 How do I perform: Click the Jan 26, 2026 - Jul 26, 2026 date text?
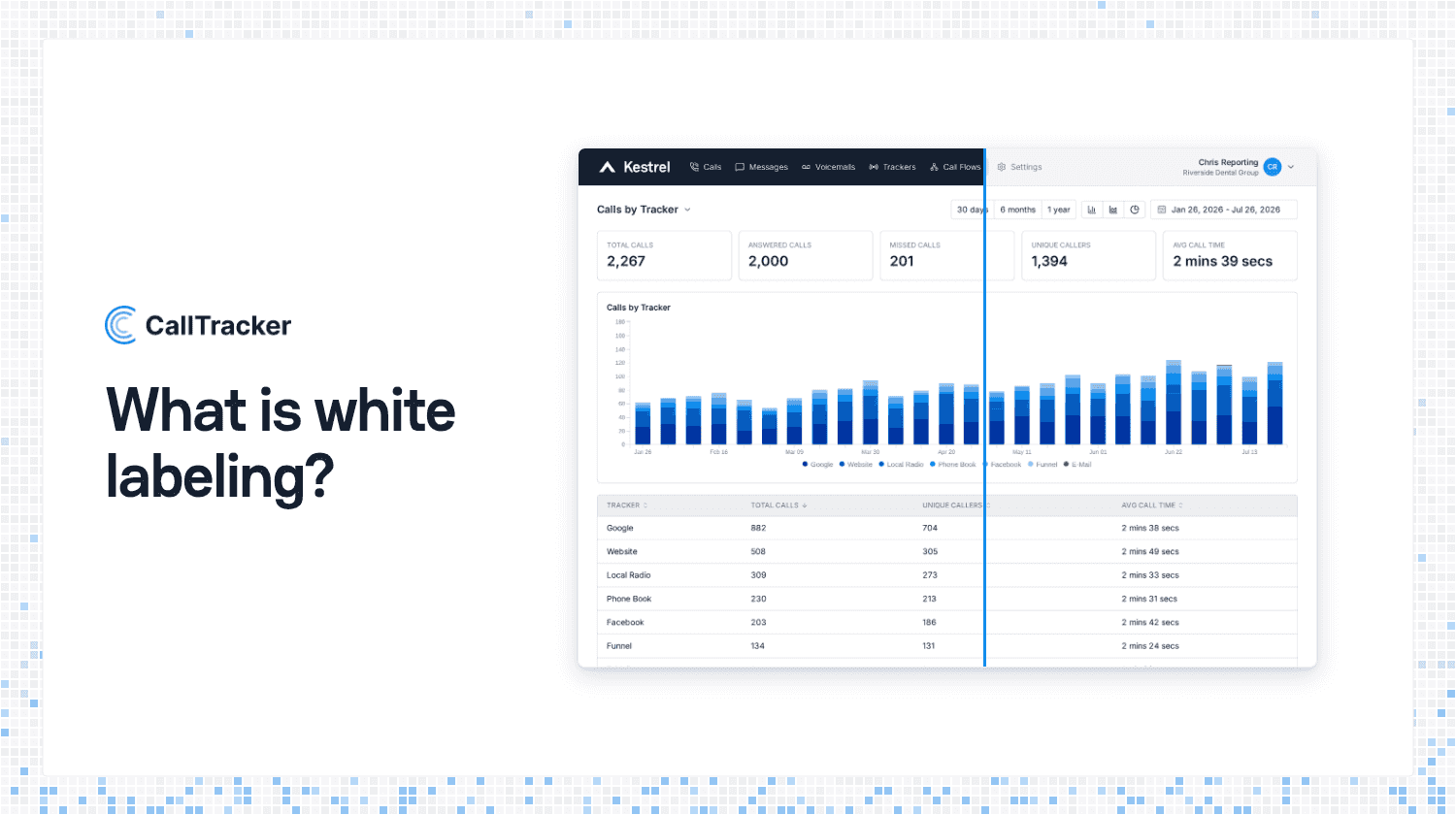[x=1226, y=210]
